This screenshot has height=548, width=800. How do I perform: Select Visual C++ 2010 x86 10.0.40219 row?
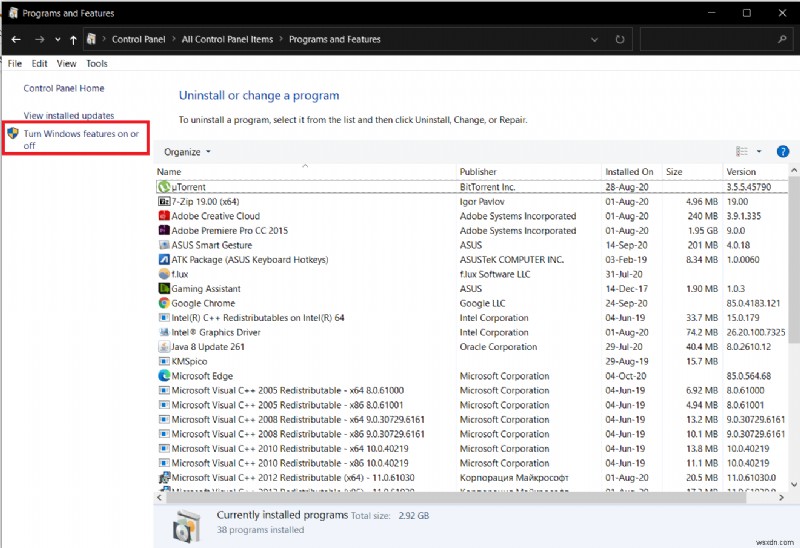pyautogui.click(x=471, y=463)
